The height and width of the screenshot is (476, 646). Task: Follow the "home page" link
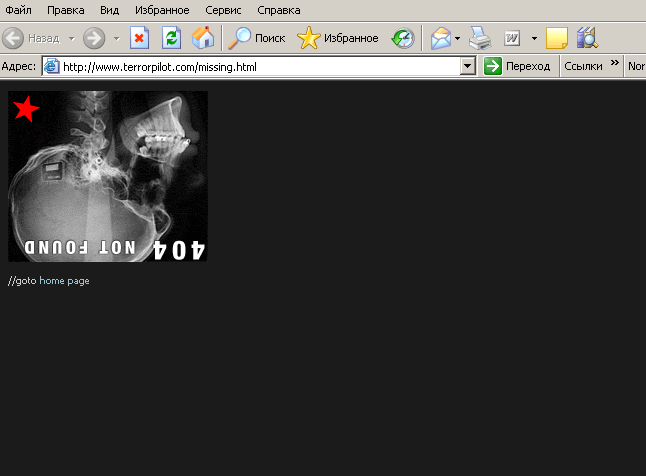click(x=64, y=281)
